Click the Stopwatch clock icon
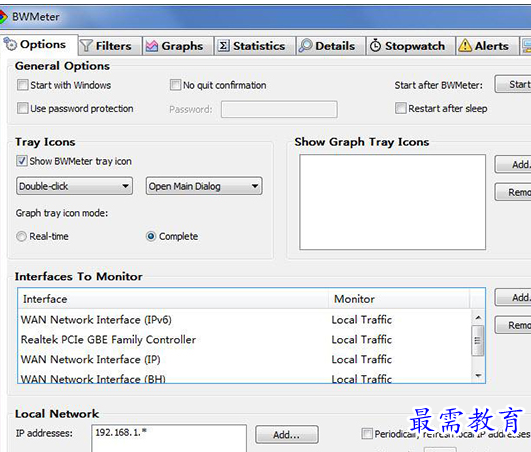531x452 pixels. [375, 46]
